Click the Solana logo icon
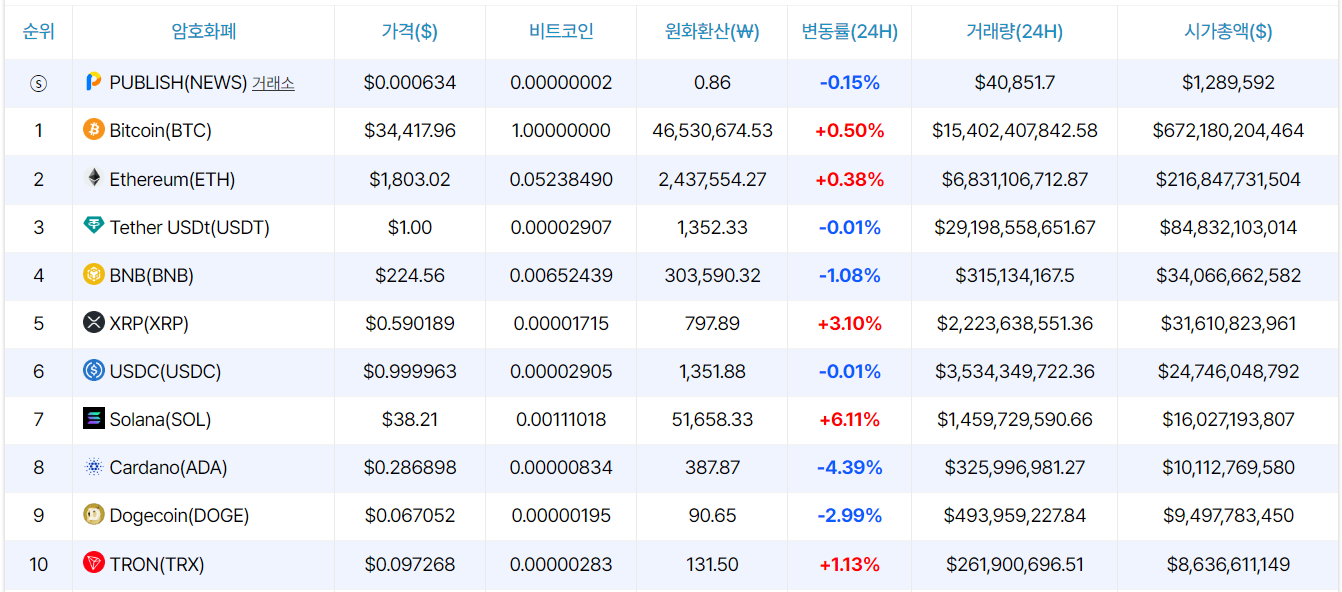This screenshot has height=592, width=1342. [x=93, y=419]
